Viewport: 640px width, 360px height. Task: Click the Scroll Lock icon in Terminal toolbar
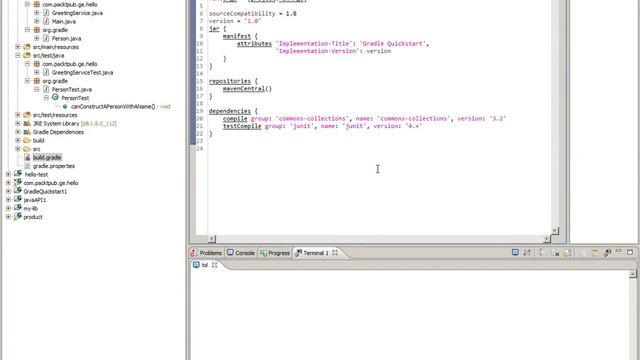(567, 253)
